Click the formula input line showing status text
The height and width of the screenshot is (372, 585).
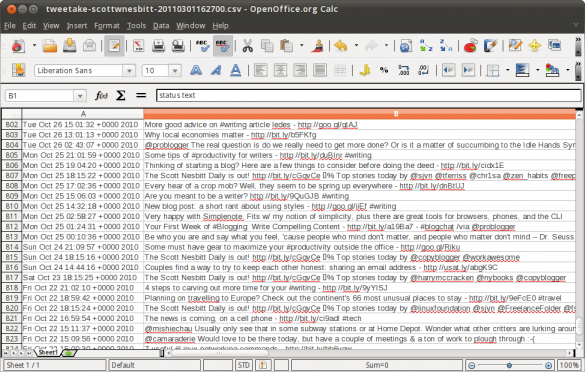pos(368,96)
